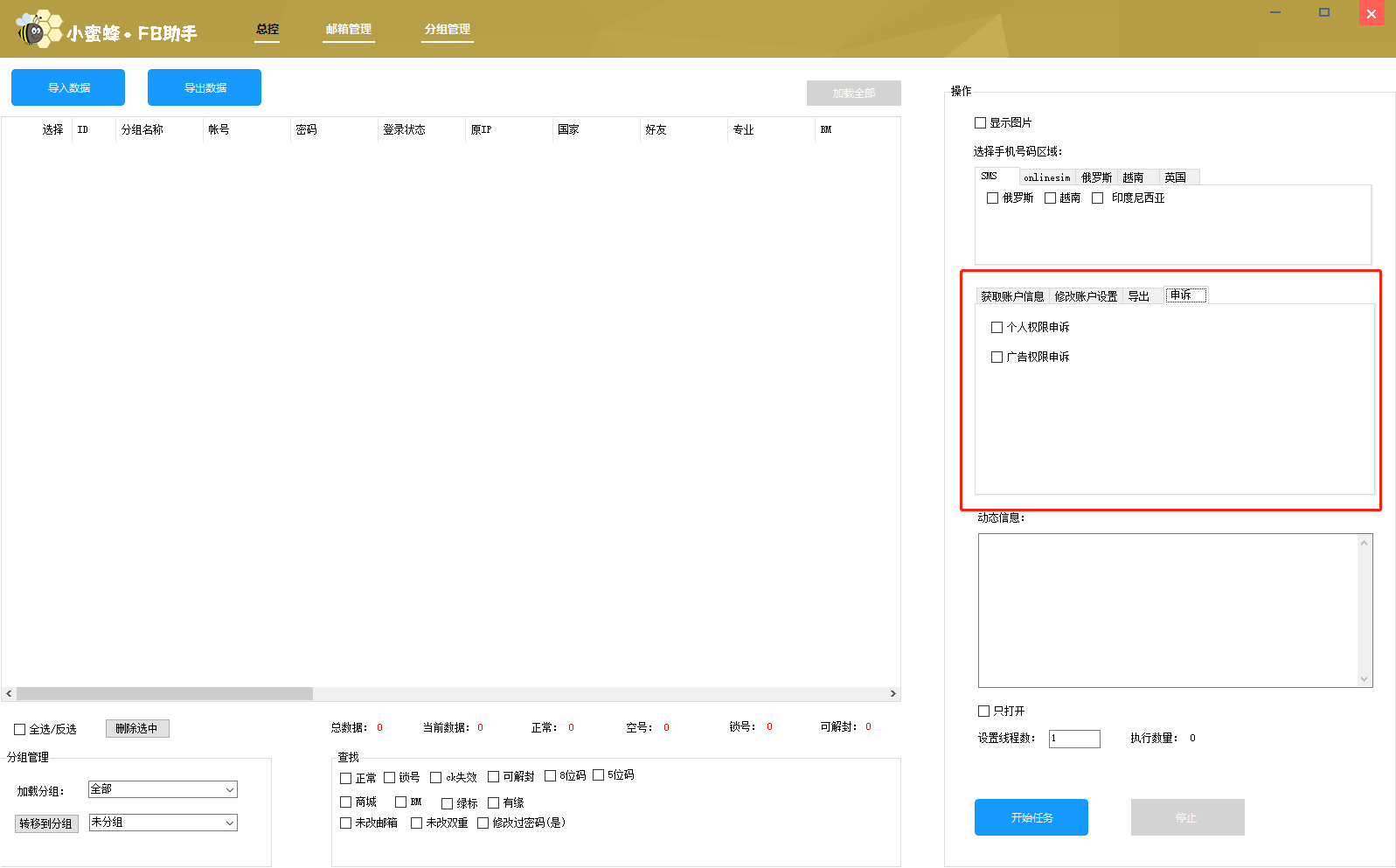Open the 未分组 dropdown

click(x=163, y=823)
